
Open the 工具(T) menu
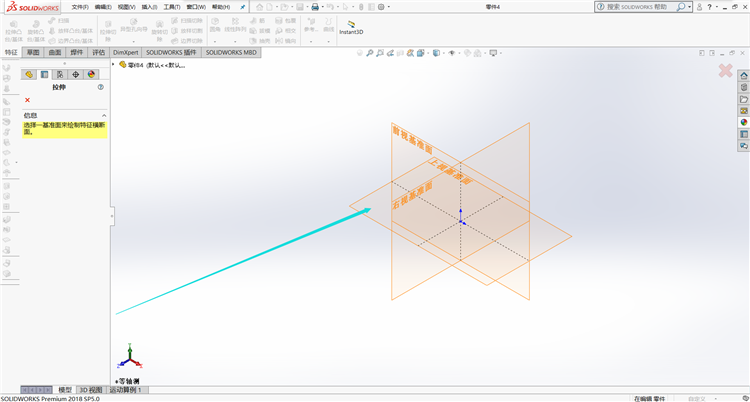(172, 7)
